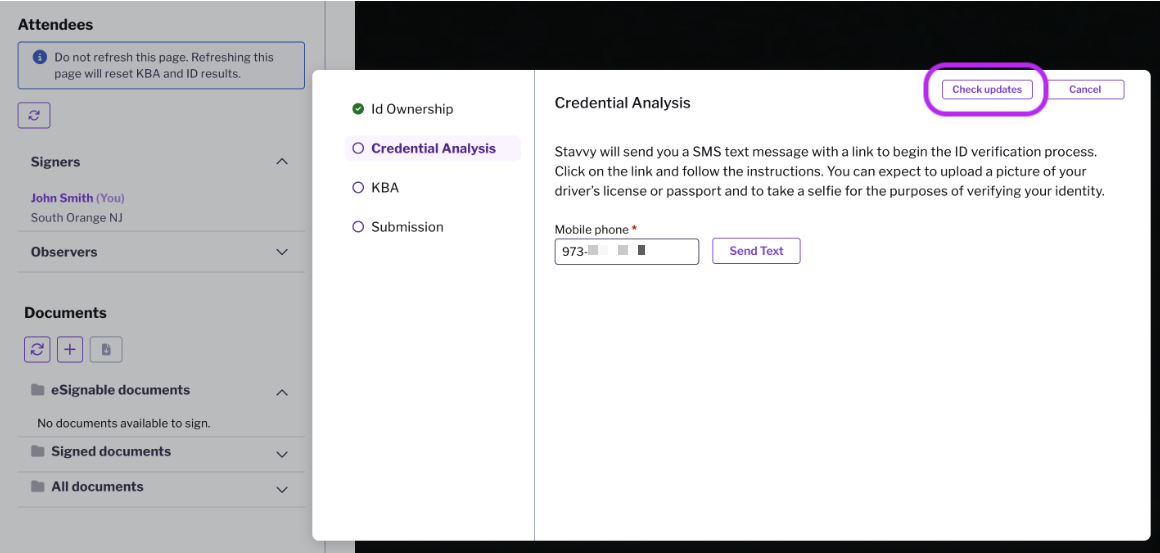Select the KBA step circle

tap(358, 188)
